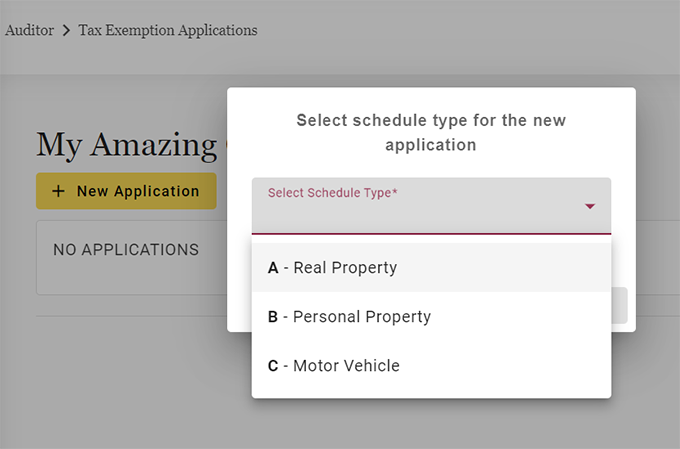The width and height of the screenshot is (680, 449).
Task: Click the dimmed backdrop below the dropdown list
Action: coord(431,425)
